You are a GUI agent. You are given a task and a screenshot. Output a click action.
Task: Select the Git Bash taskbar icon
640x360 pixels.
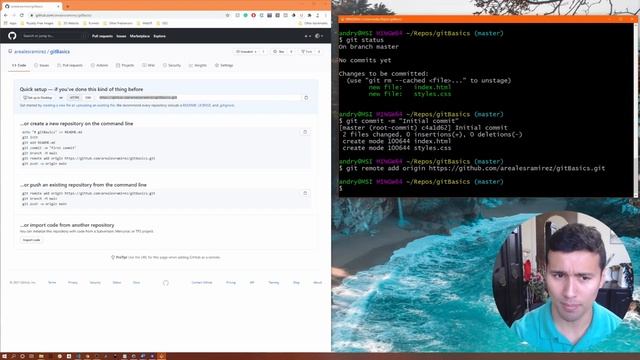click(x=162, y=356)
